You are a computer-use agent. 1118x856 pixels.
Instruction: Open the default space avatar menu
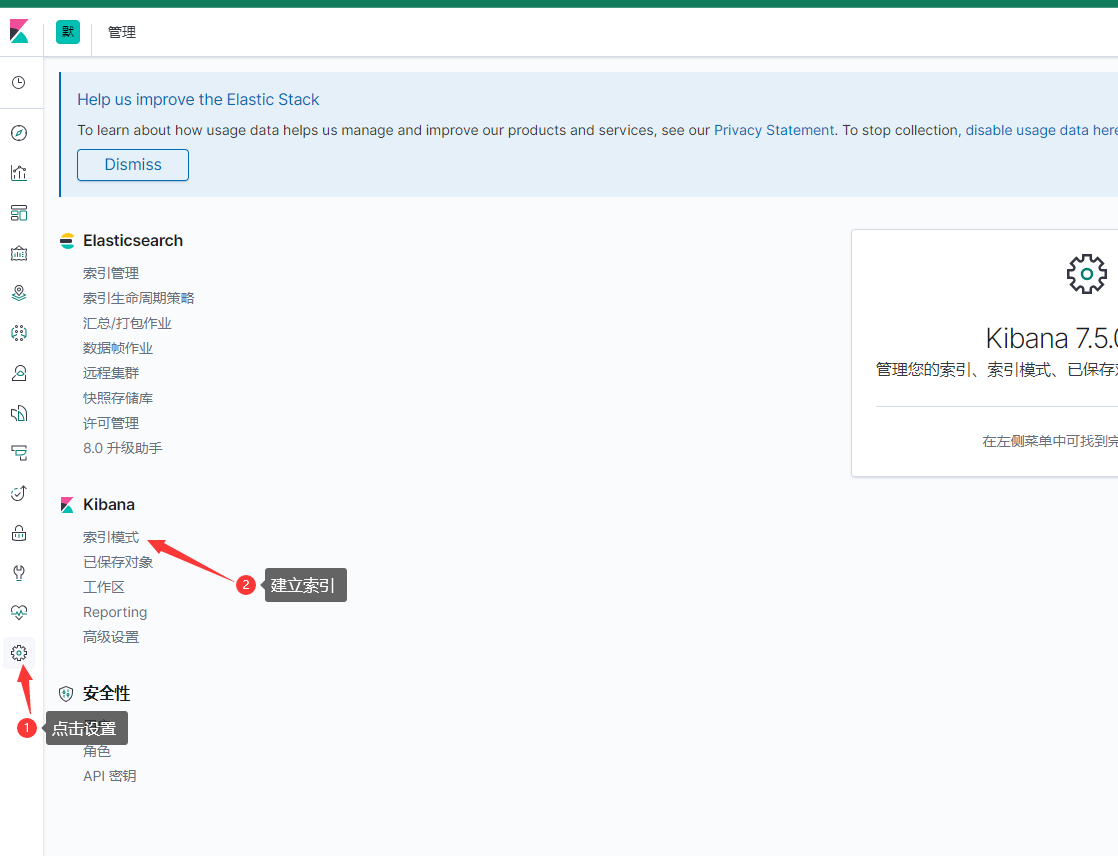pyautogui.click(x=68, y=32)
